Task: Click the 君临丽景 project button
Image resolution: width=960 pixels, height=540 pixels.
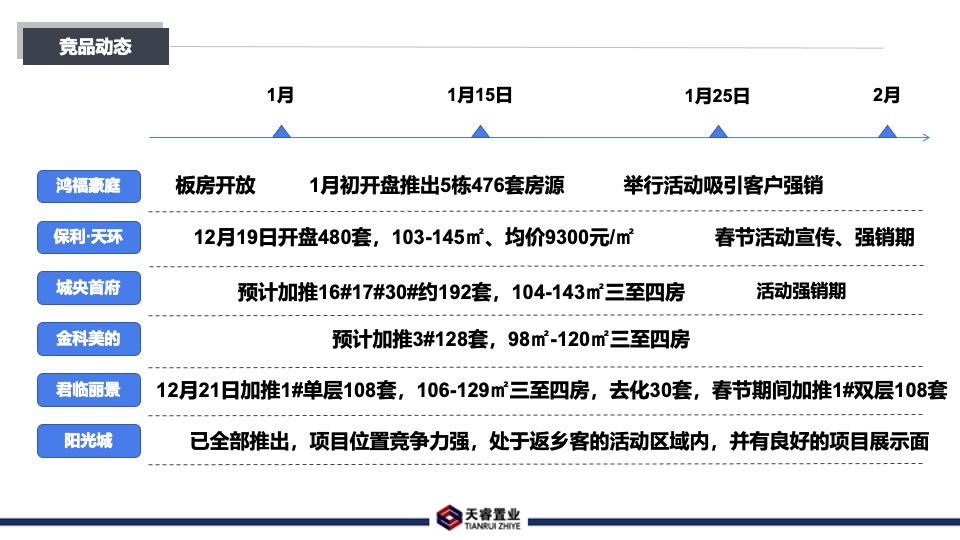Action: click(89, 389)
